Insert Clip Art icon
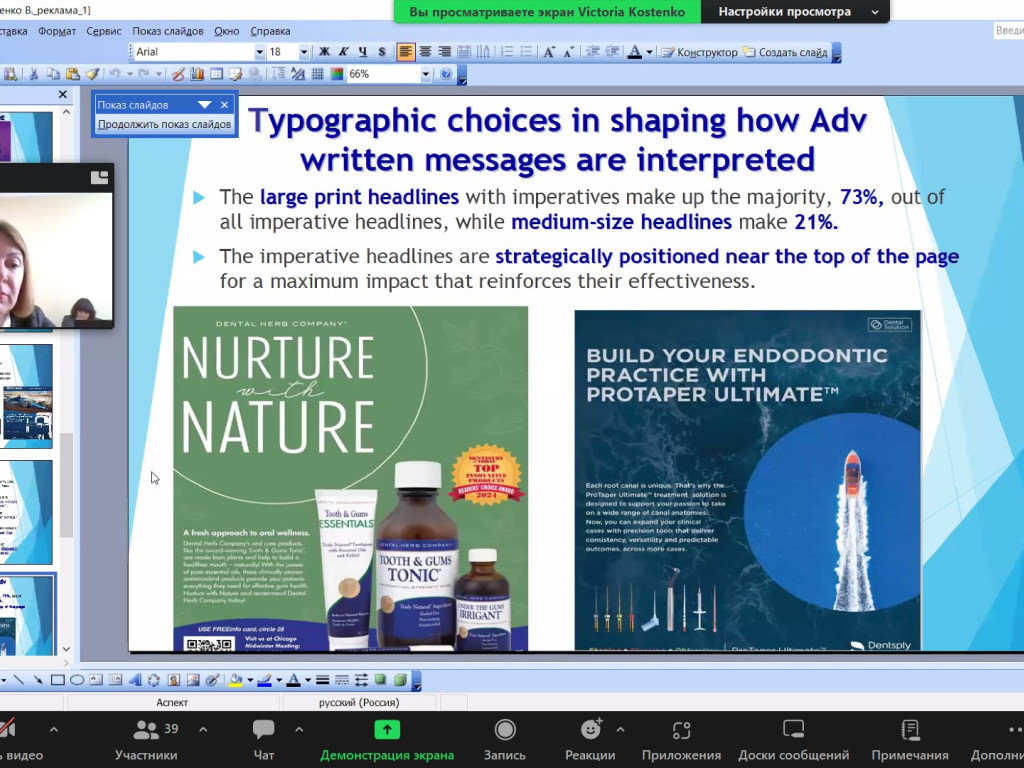 coord(174,680)
